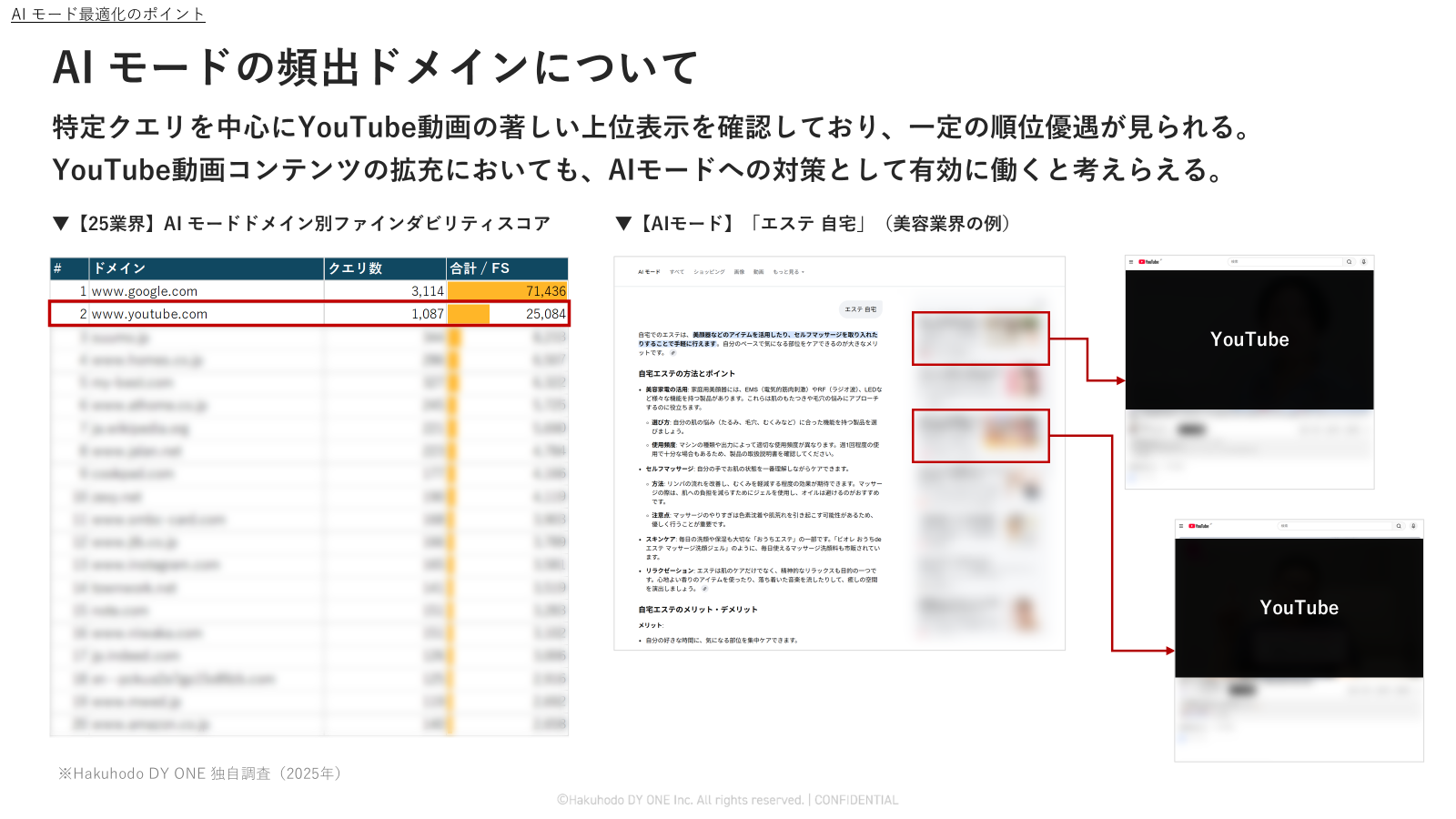This screenshot has width=1456, height=819.
Task: Click search magnifier in upper YouTube screenshot
Action: pos(1349,262)
